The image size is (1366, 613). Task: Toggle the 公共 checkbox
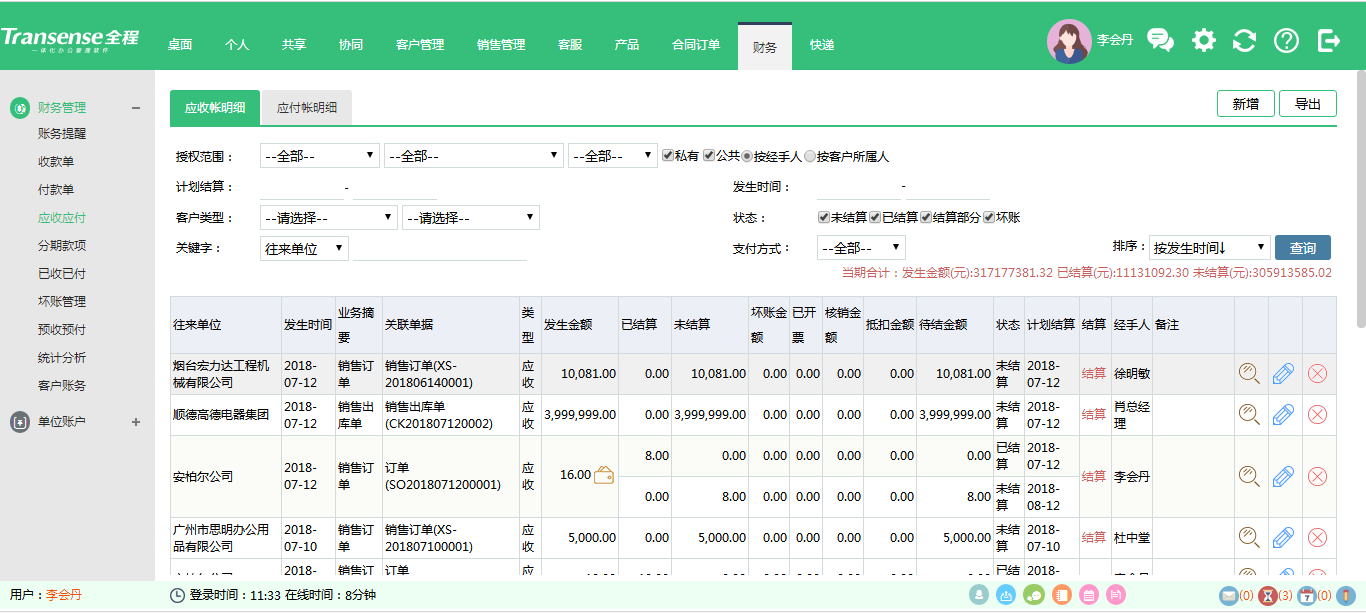point(709,156)
